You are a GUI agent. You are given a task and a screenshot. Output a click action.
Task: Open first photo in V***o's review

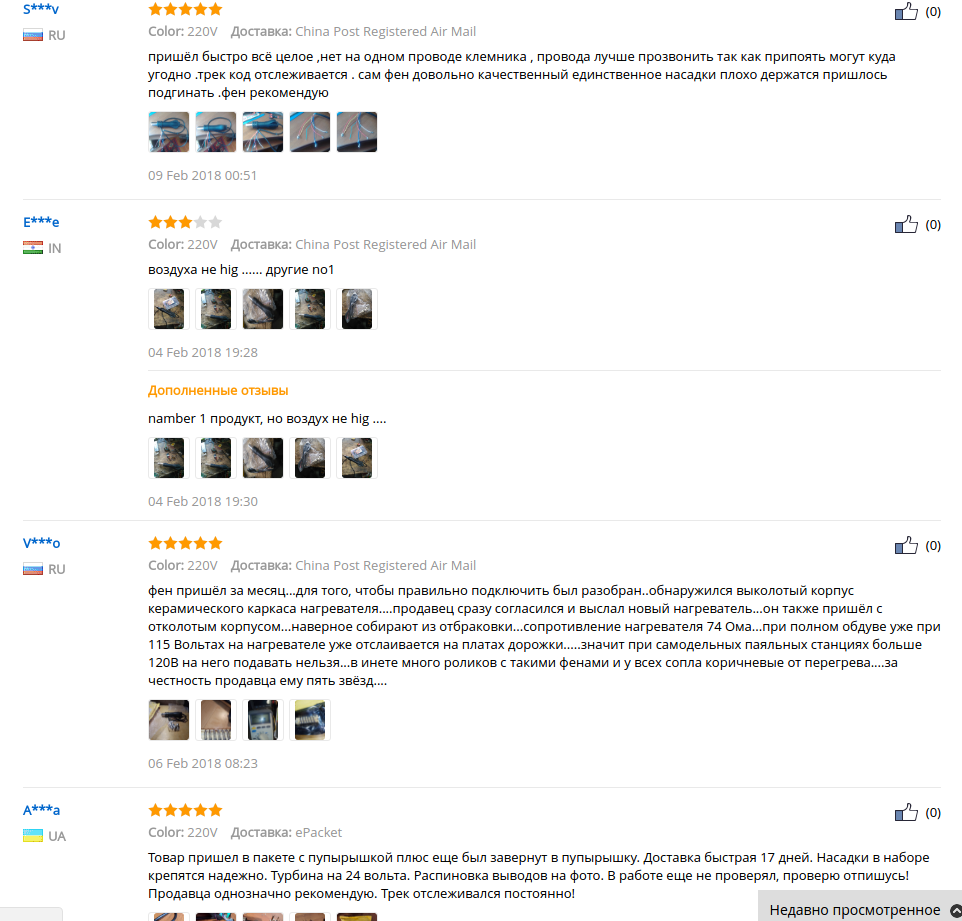[169, 720]
